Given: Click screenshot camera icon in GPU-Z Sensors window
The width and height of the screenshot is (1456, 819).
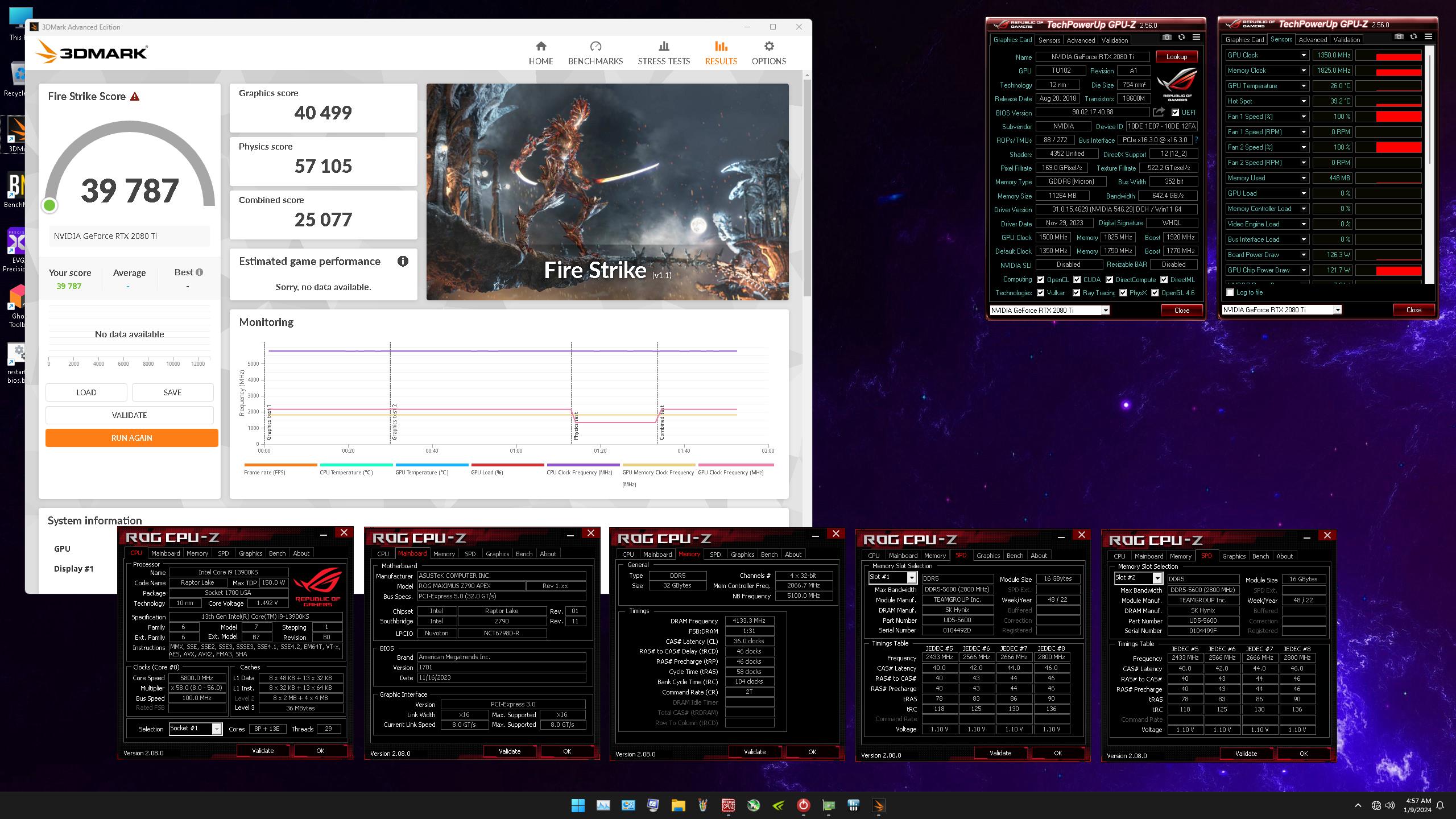Looking at the screenshot, I should [x=1399, y=37].
